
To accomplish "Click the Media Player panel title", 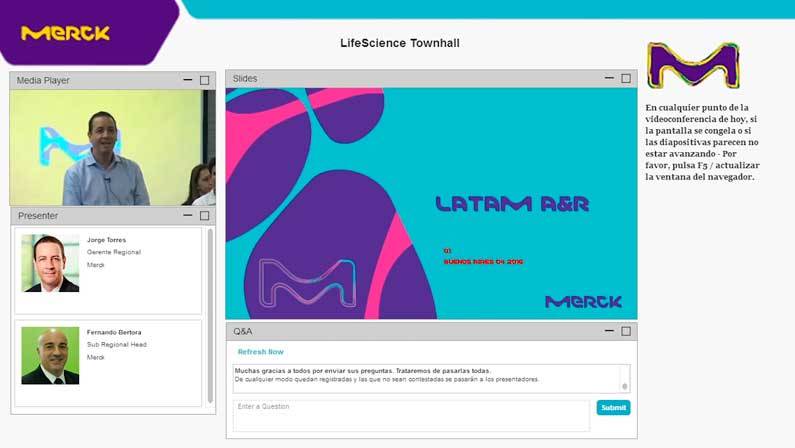I will [x=43, y=80].
